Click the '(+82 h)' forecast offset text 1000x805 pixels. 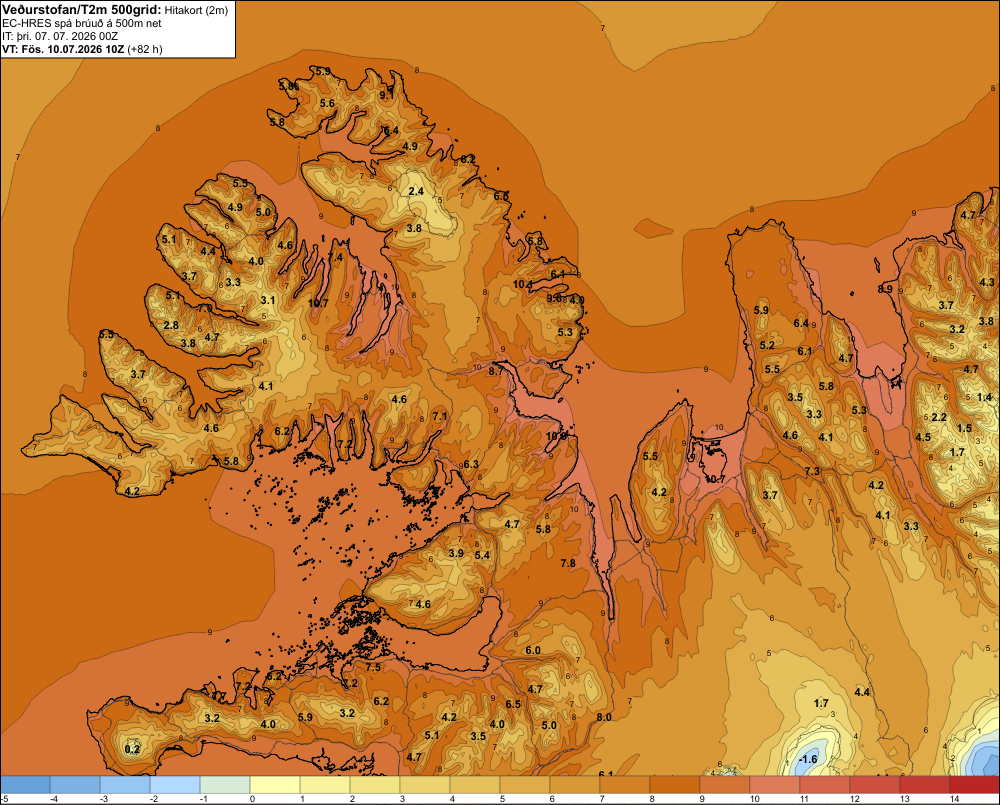145,49
